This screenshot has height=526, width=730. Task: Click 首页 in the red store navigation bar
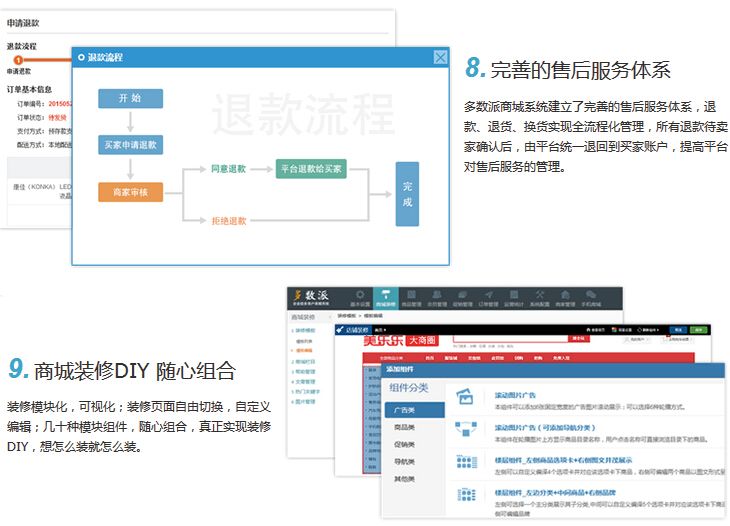tap(430, 358)
